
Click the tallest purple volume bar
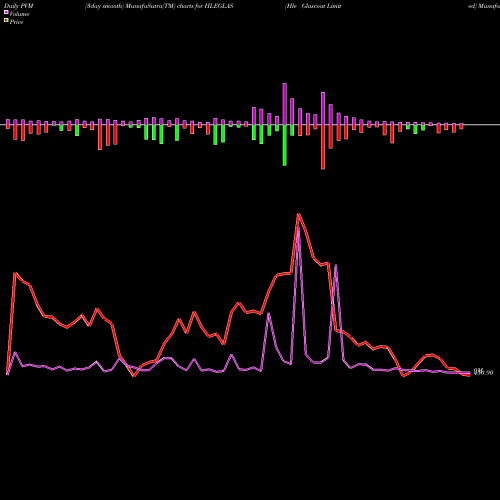[x=285, y=104]
